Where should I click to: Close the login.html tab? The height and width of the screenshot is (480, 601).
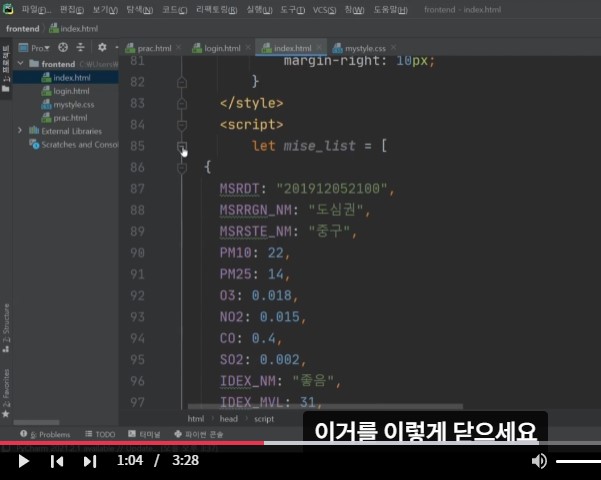click(x=248, y=48)
